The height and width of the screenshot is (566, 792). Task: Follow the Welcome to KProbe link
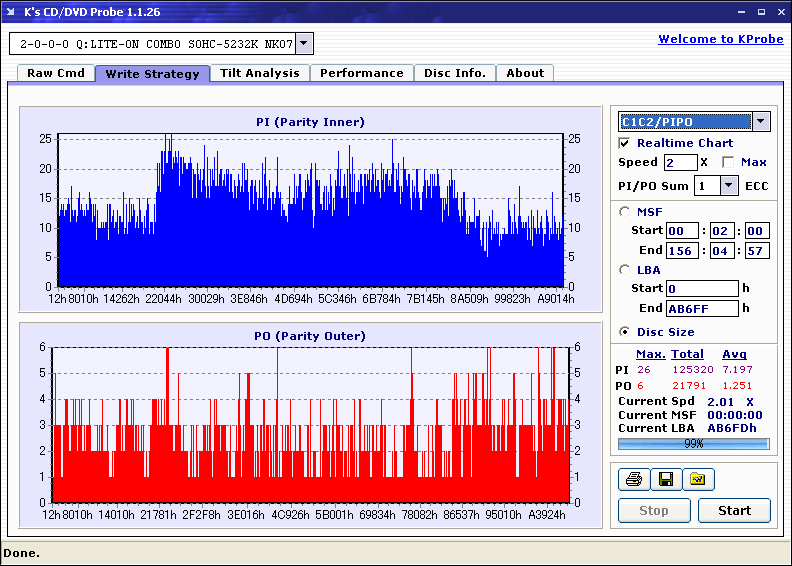coord(719,39)
